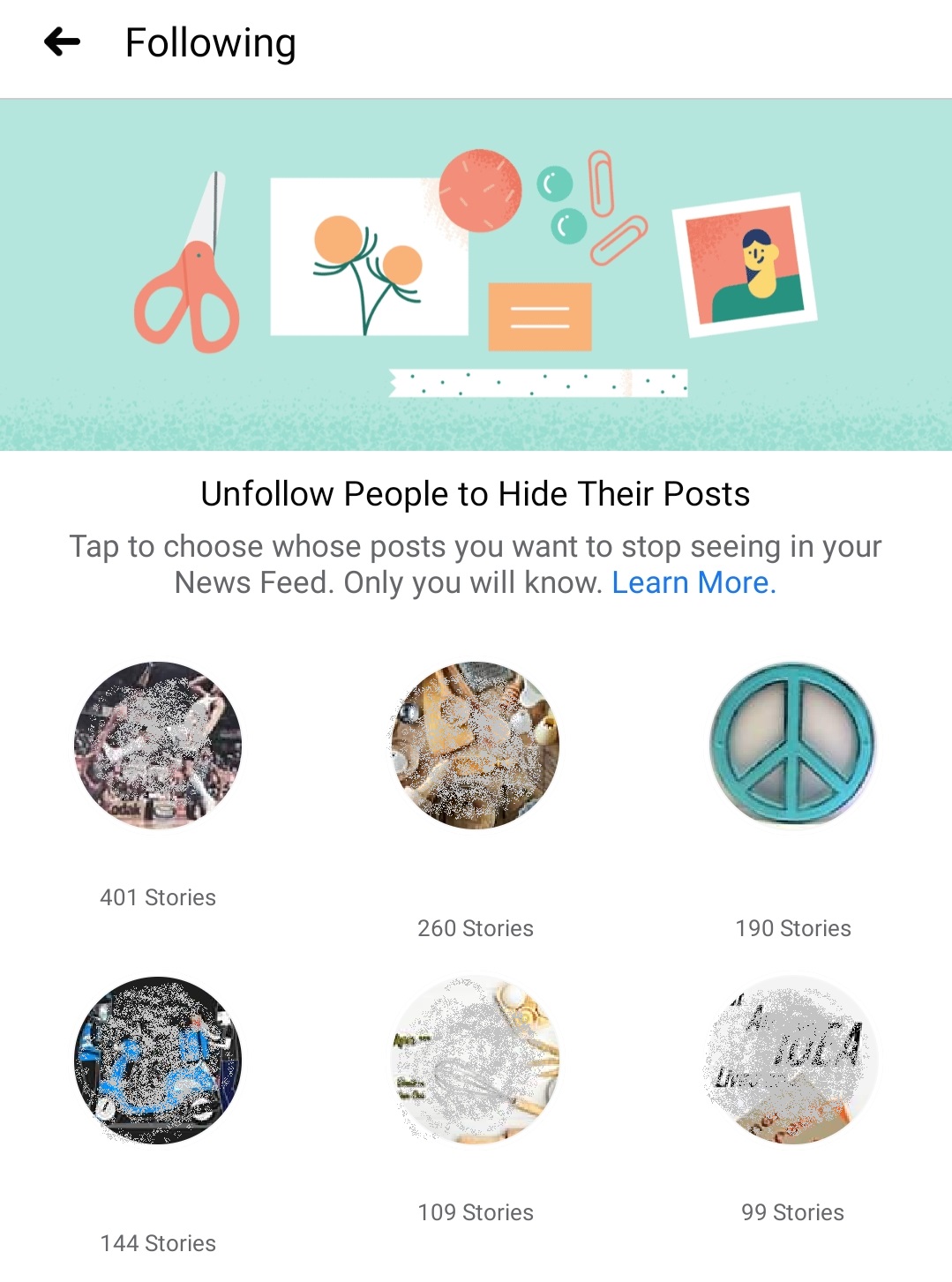
Task: Tap the 99 Stories label
Action: [x=793, y=1212]
